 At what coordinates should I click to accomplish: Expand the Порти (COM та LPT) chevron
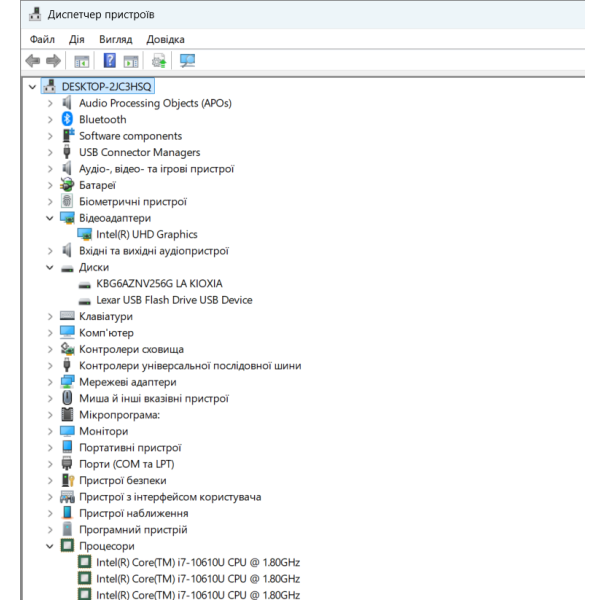tap(50, 464)
